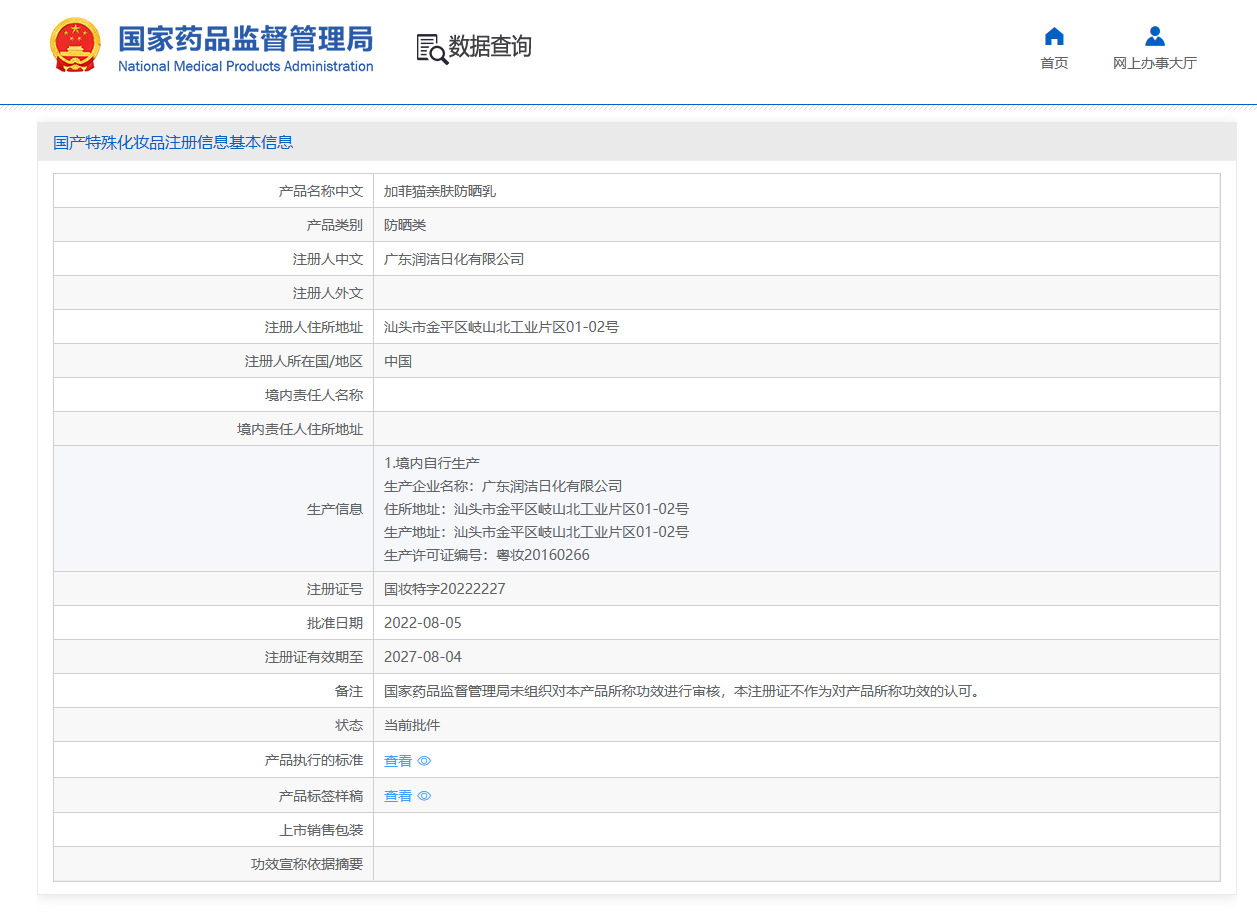
Task: Click the 生产信息 label cell
Action: (213, 509)
